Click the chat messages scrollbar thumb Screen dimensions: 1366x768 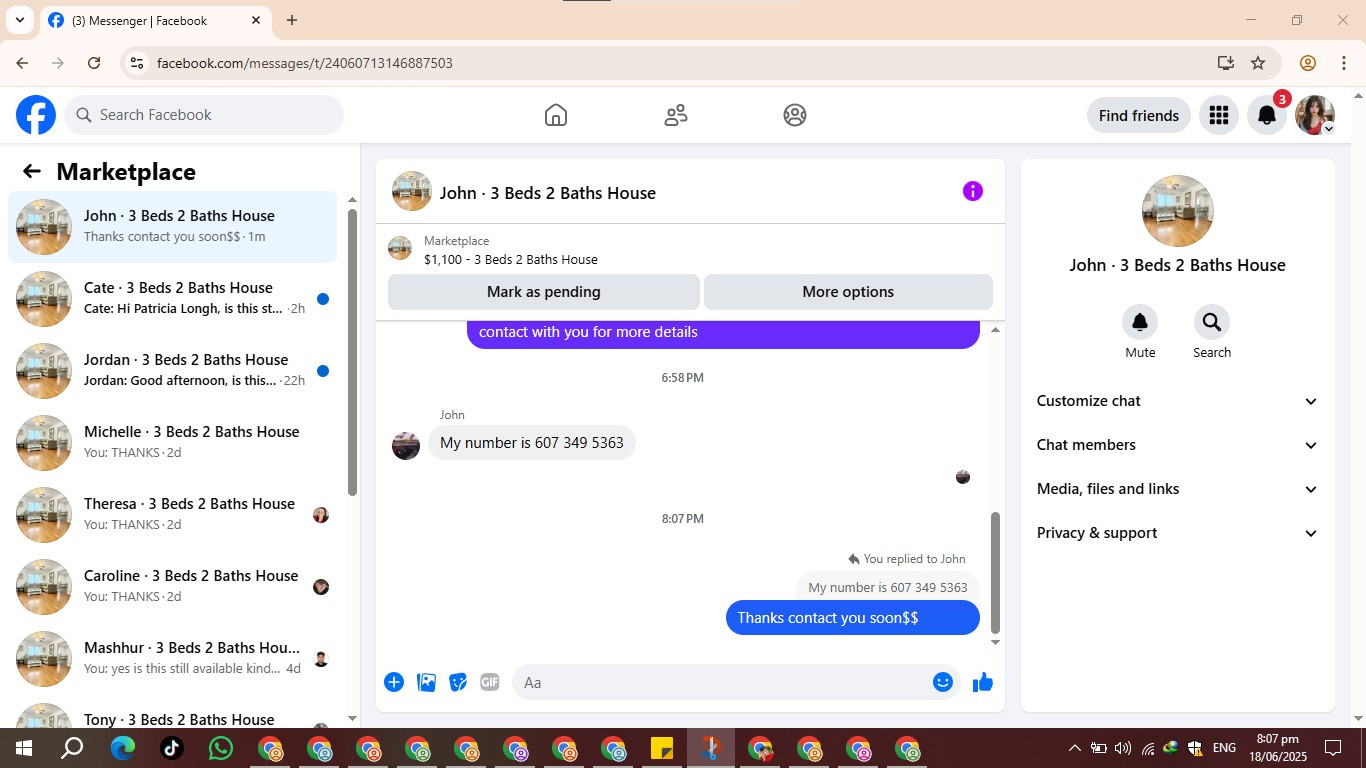coord(995,572)
